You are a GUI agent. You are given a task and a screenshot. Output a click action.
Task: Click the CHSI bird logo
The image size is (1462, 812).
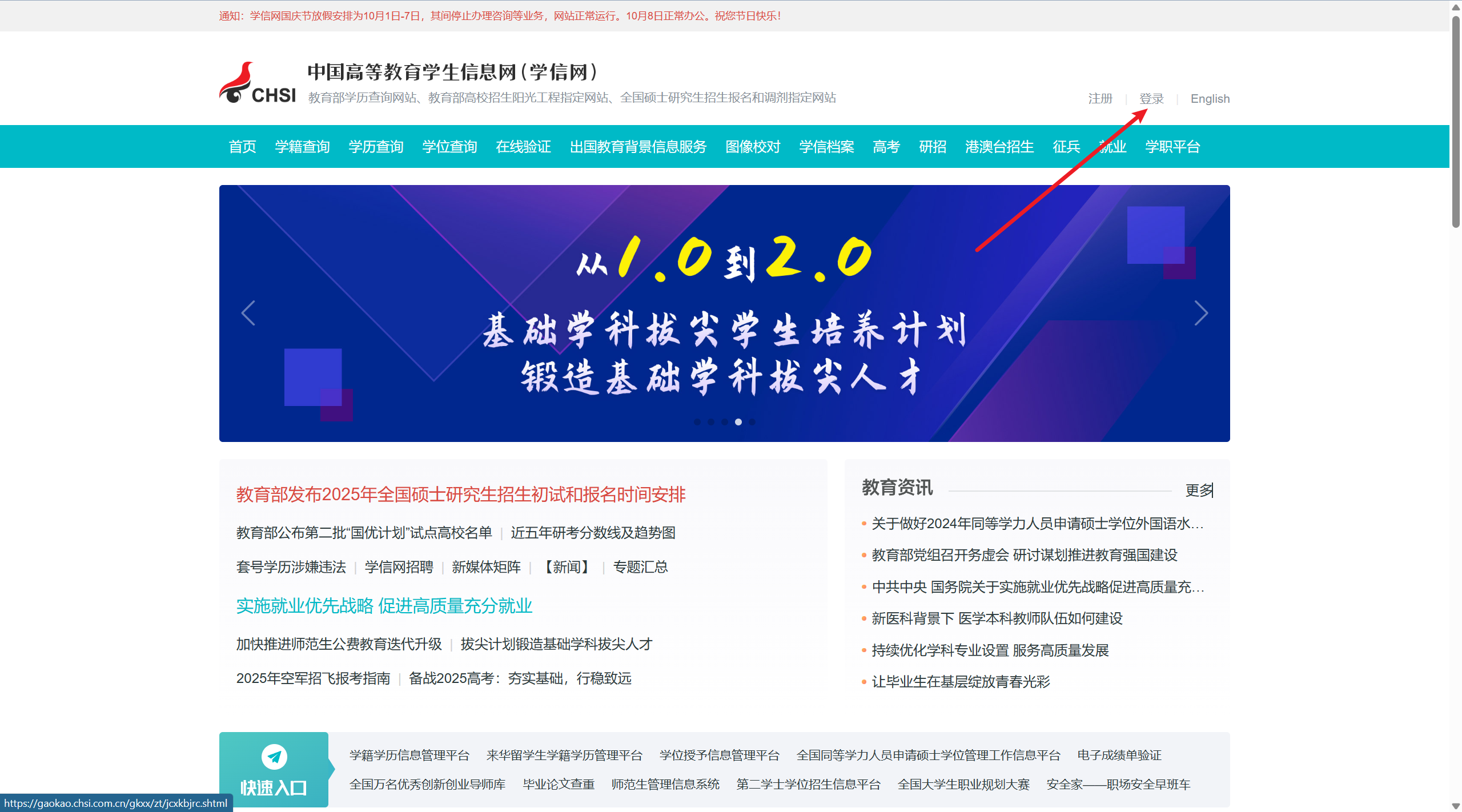tap(237, 84)
